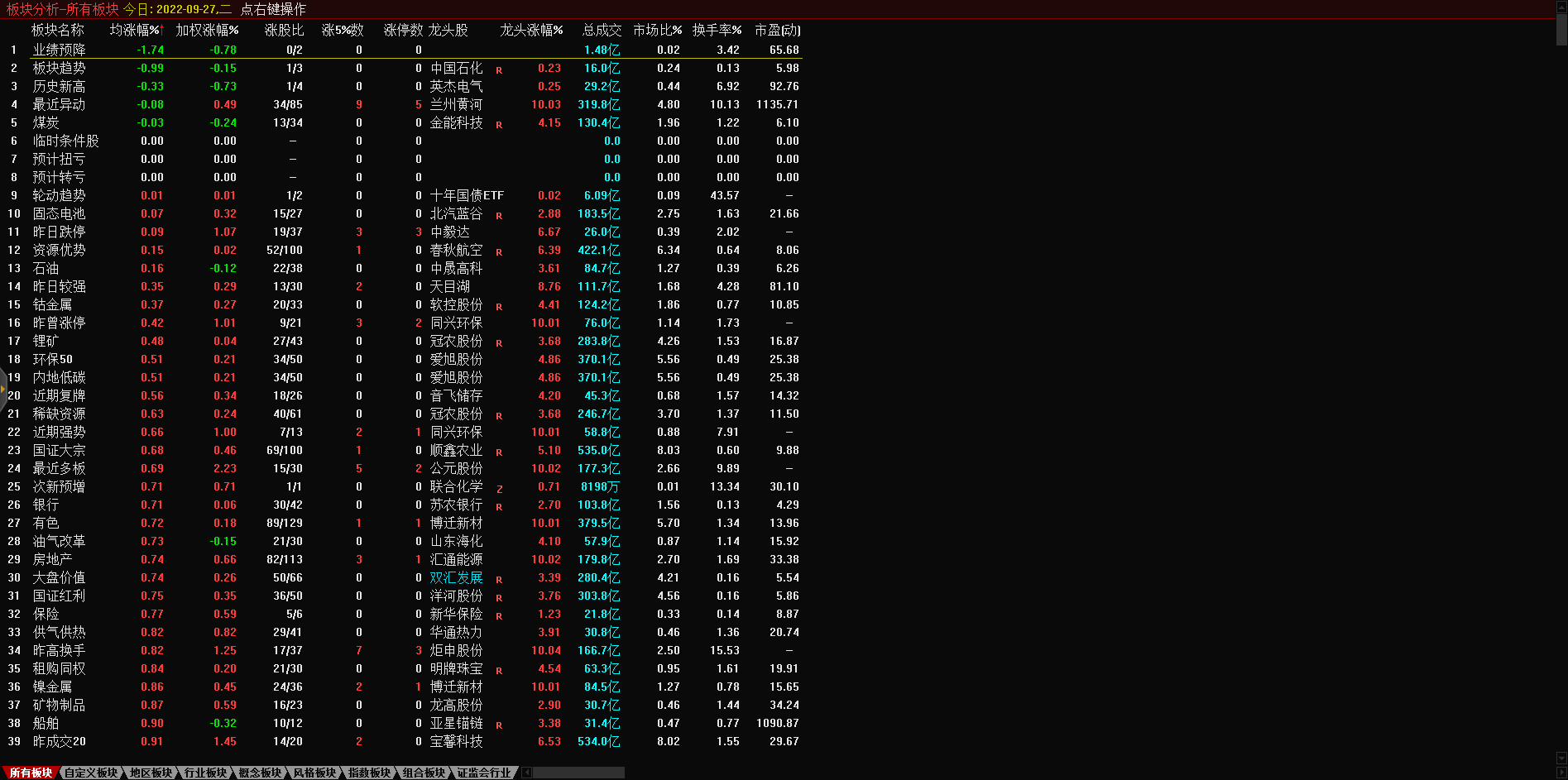The image size is (1568, 780).
Task: Click the R marker beside 双汇发展
Action: point(499,580)
